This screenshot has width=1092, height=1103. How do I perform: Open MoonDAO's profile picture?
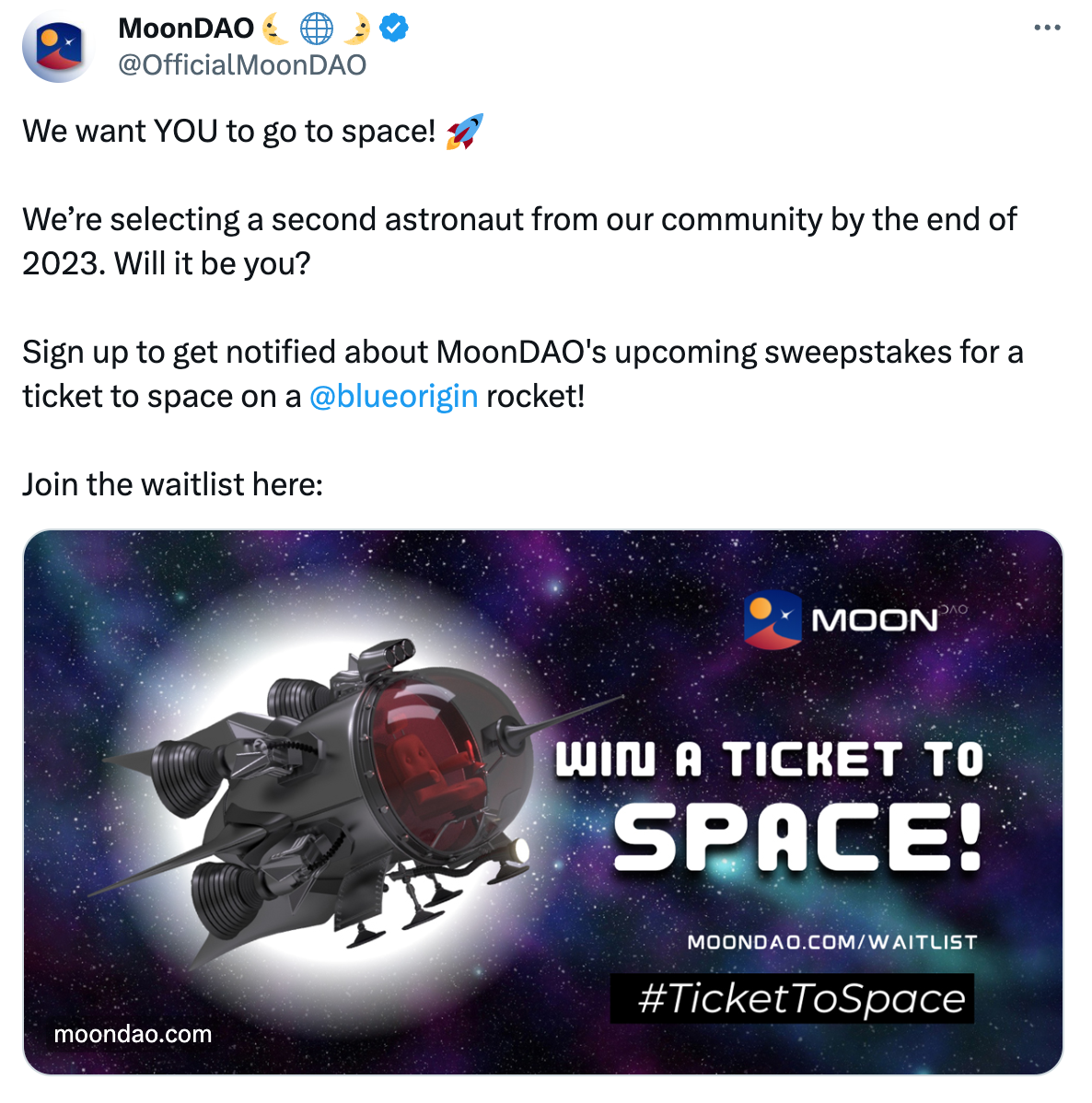point(58,47)
